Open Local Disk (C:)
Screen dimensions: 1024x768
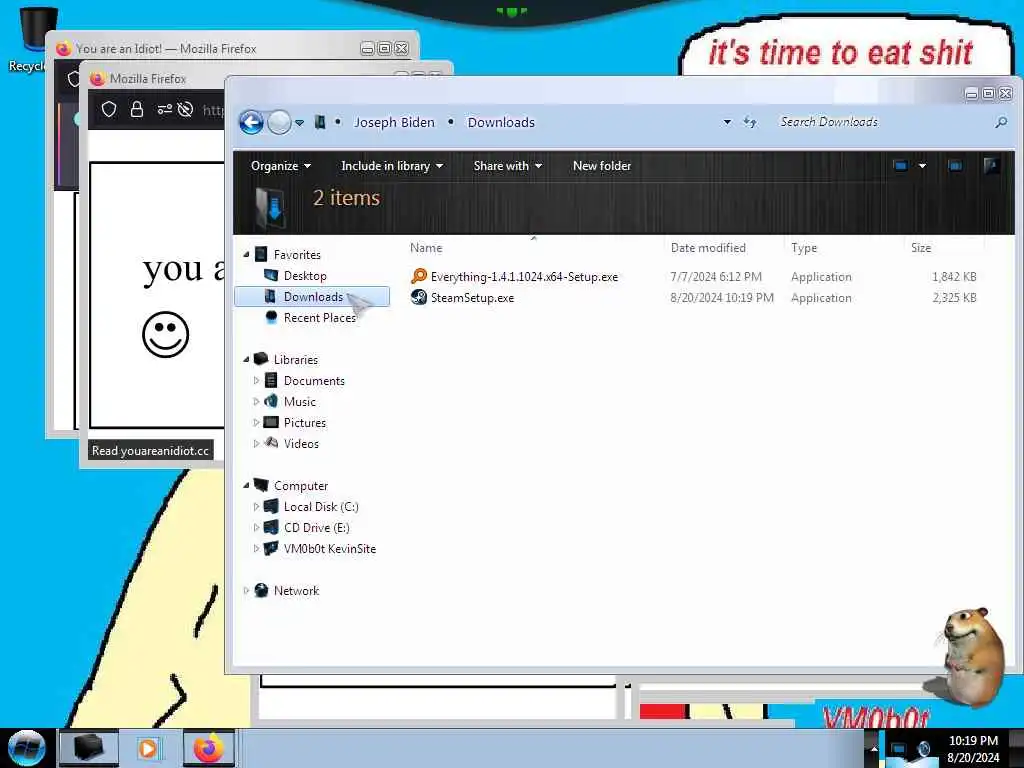tap(321, 507)
